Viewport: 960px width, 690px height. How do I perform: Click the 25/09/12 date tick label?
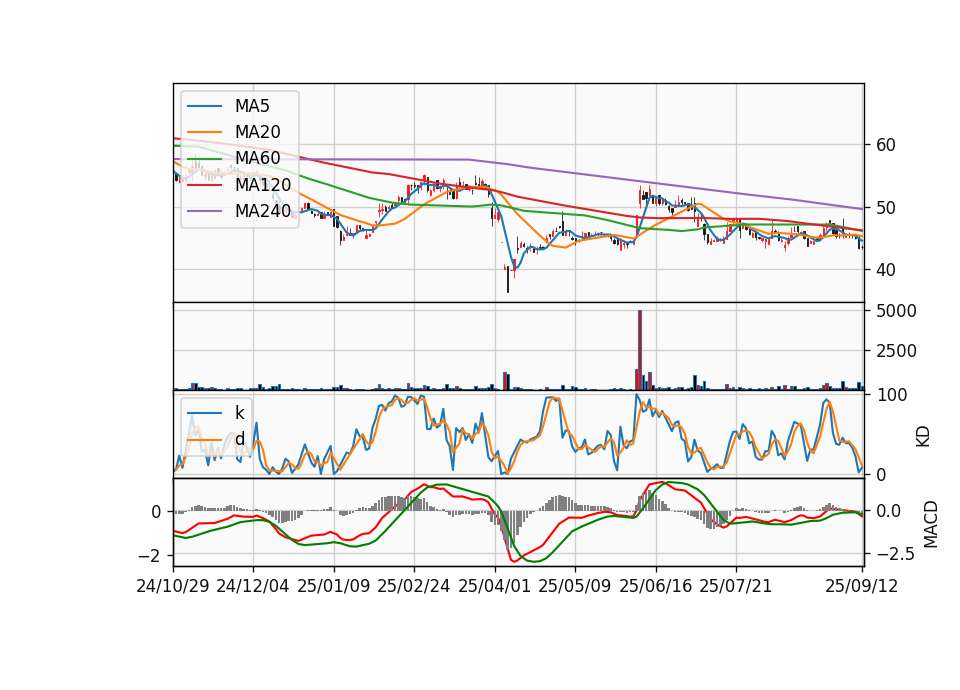pos(862,586)
